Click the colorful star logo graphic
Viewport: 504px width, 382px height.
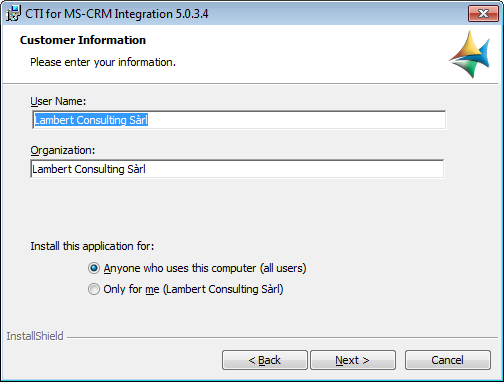(469, 54)
